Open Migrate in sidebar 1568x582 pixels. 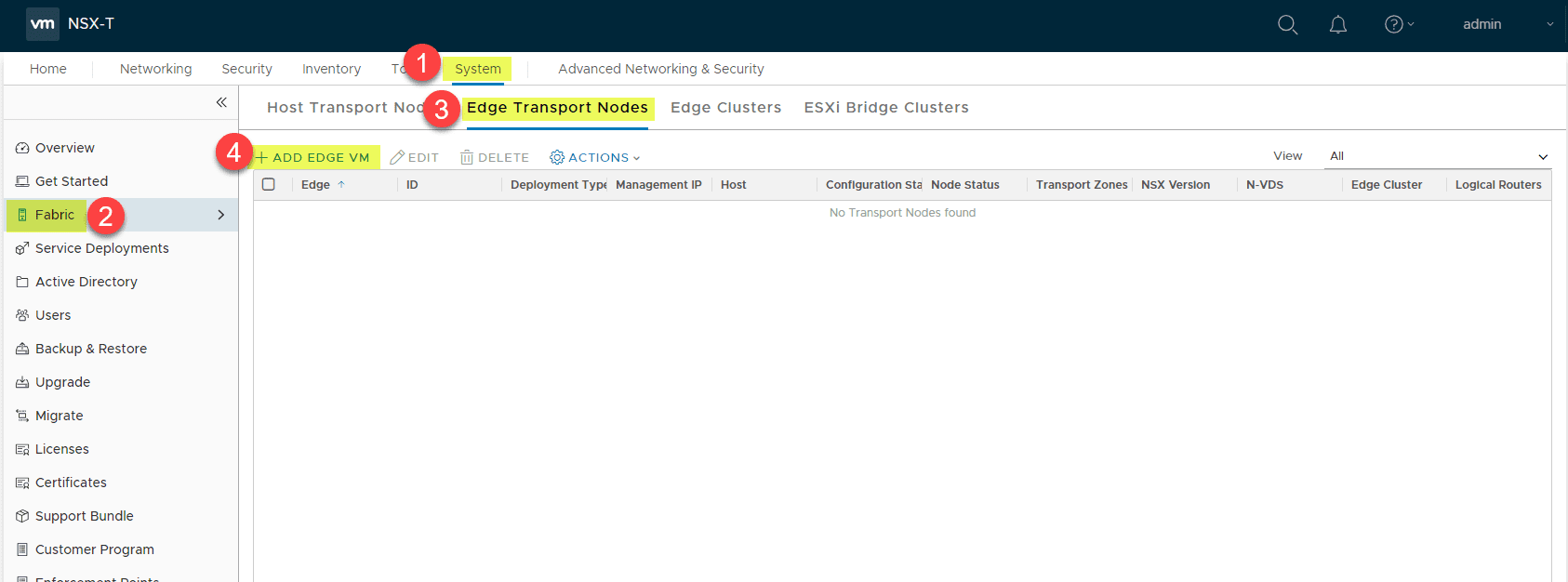coord(60,416)
